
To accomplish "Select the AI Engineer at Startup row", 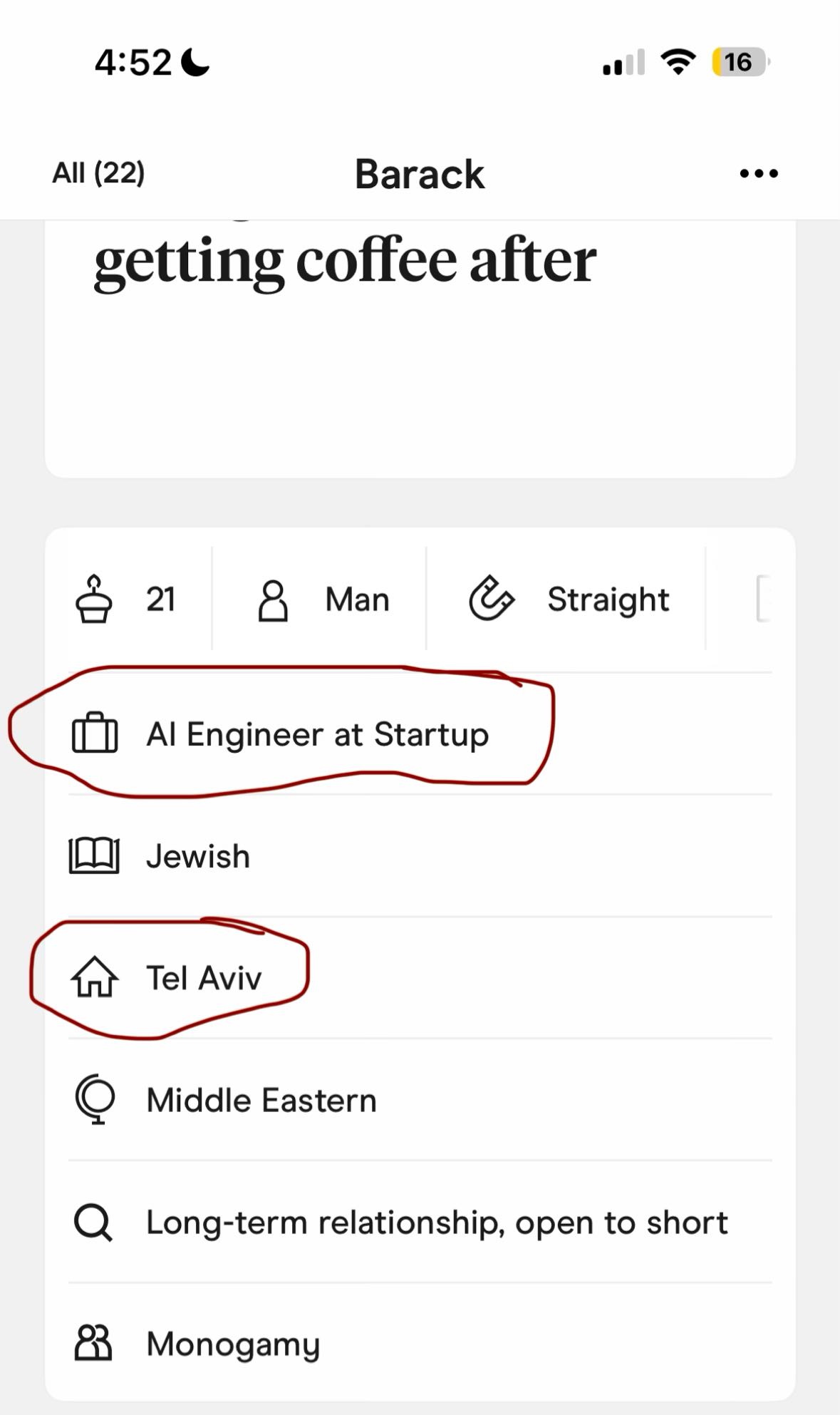I will [x=420, y=734].
